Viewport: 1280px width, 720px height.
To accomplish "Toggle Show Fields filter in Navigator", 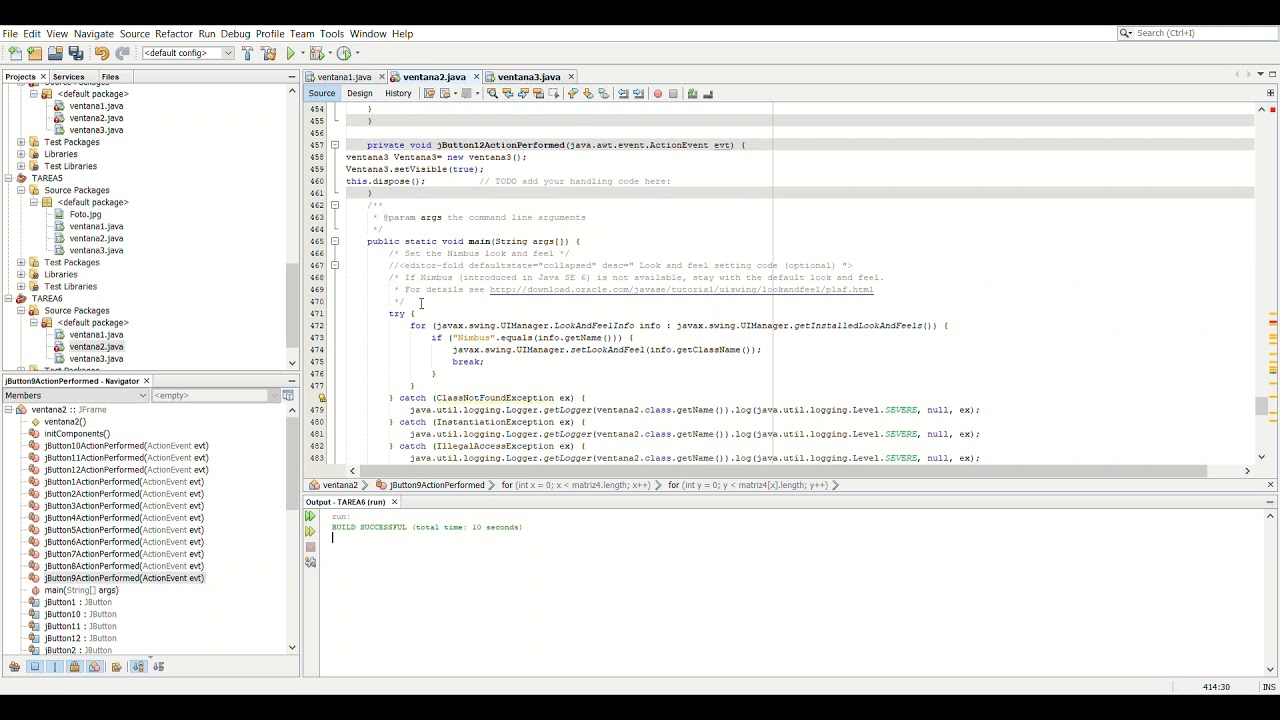I will click(x=35, y=667).
